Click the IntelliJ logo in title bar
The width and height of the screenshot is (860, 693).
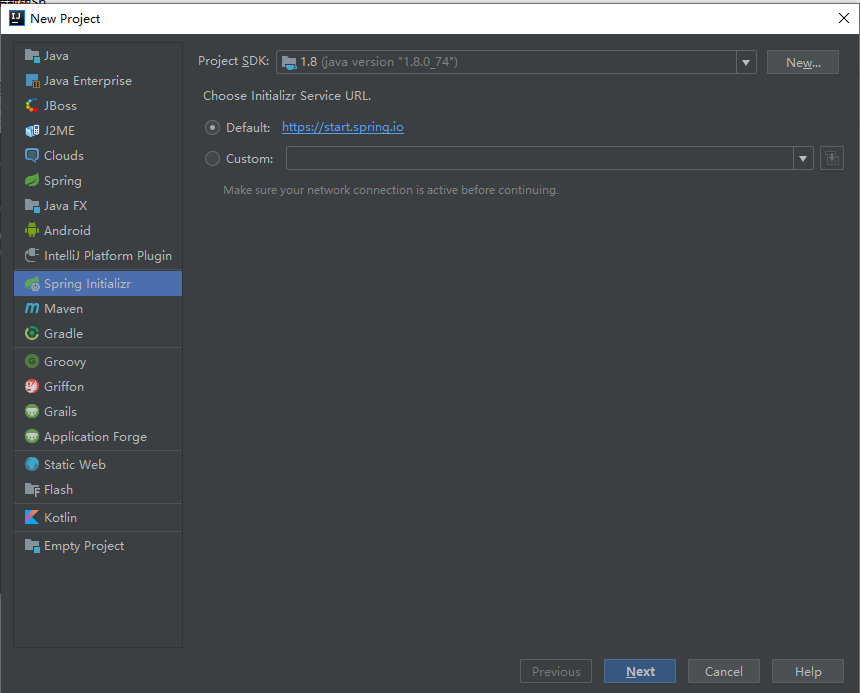pyautogui.click(x=17, y=18)
